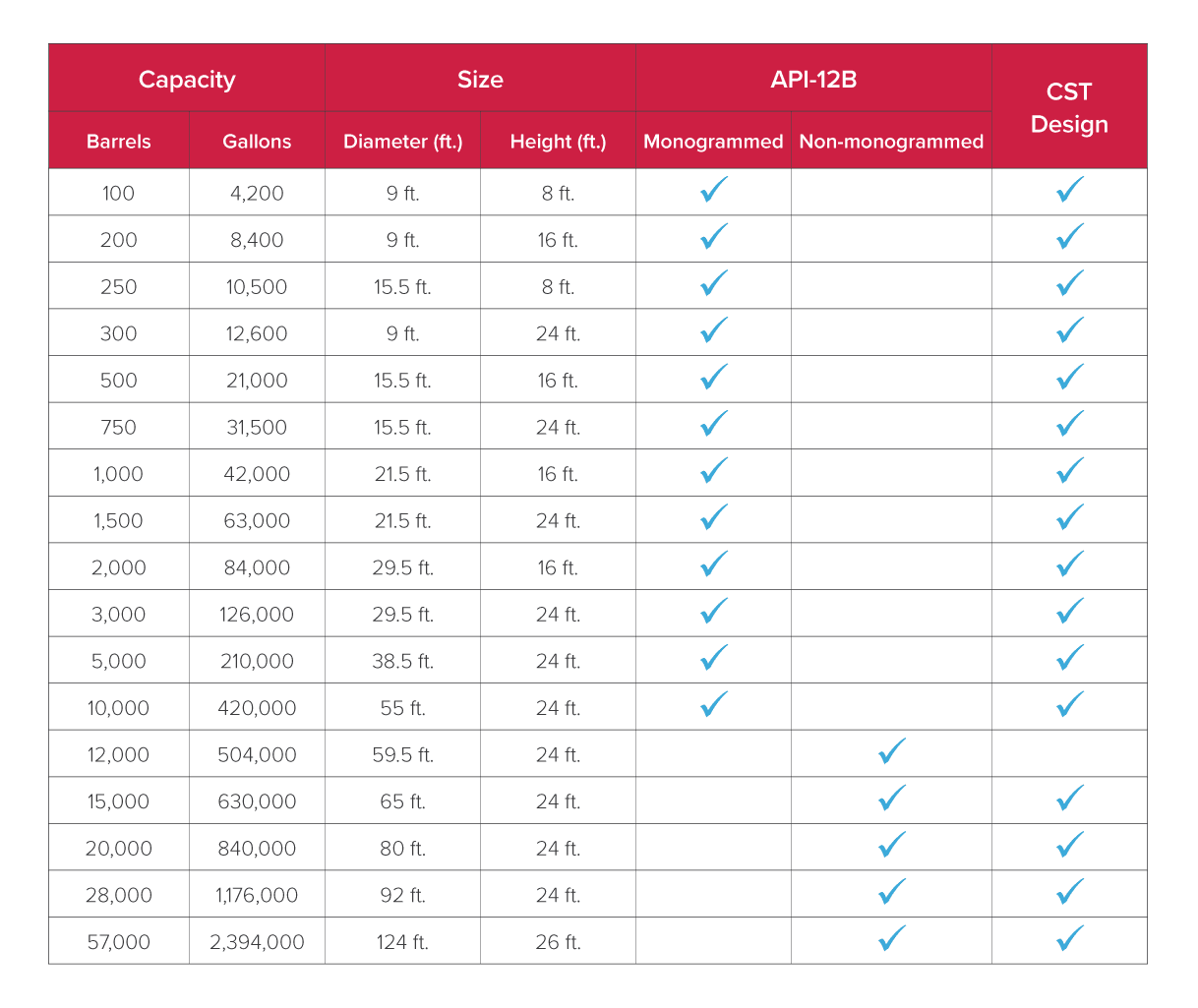Click the Non-monogrammed subheader
Viewport: 1198px width, 1008px height.
point(891,141)
